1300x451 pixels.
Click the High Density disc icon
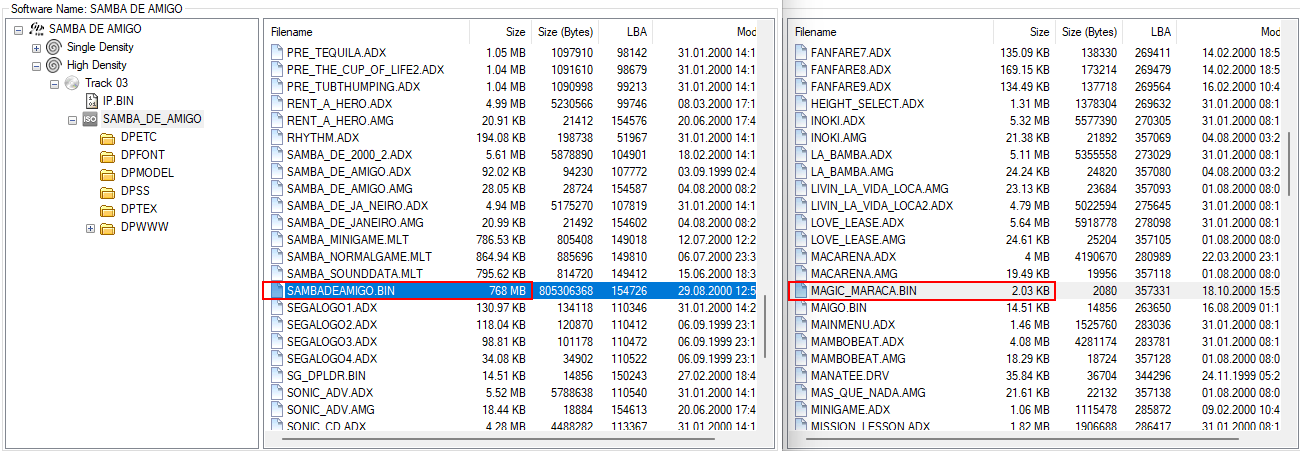coord(54,65)
